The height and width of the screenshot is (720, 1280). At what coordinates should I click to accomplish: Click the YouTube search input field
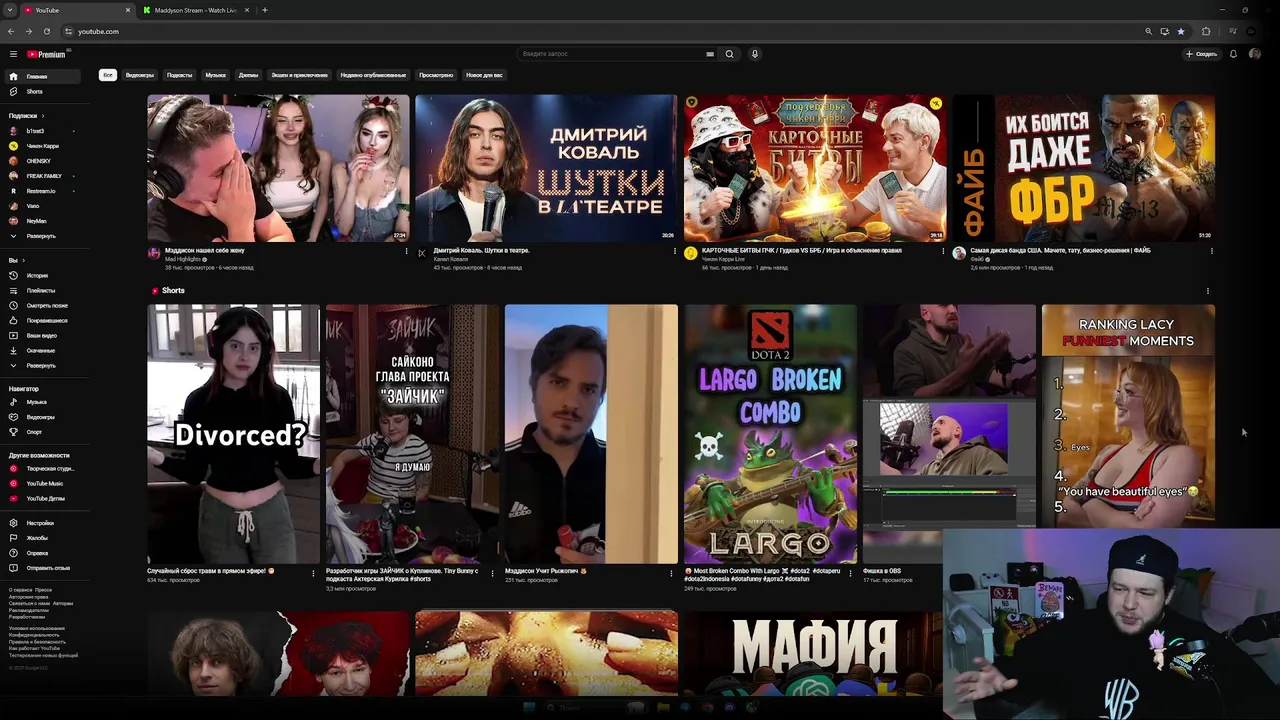(x=610, y=54)
